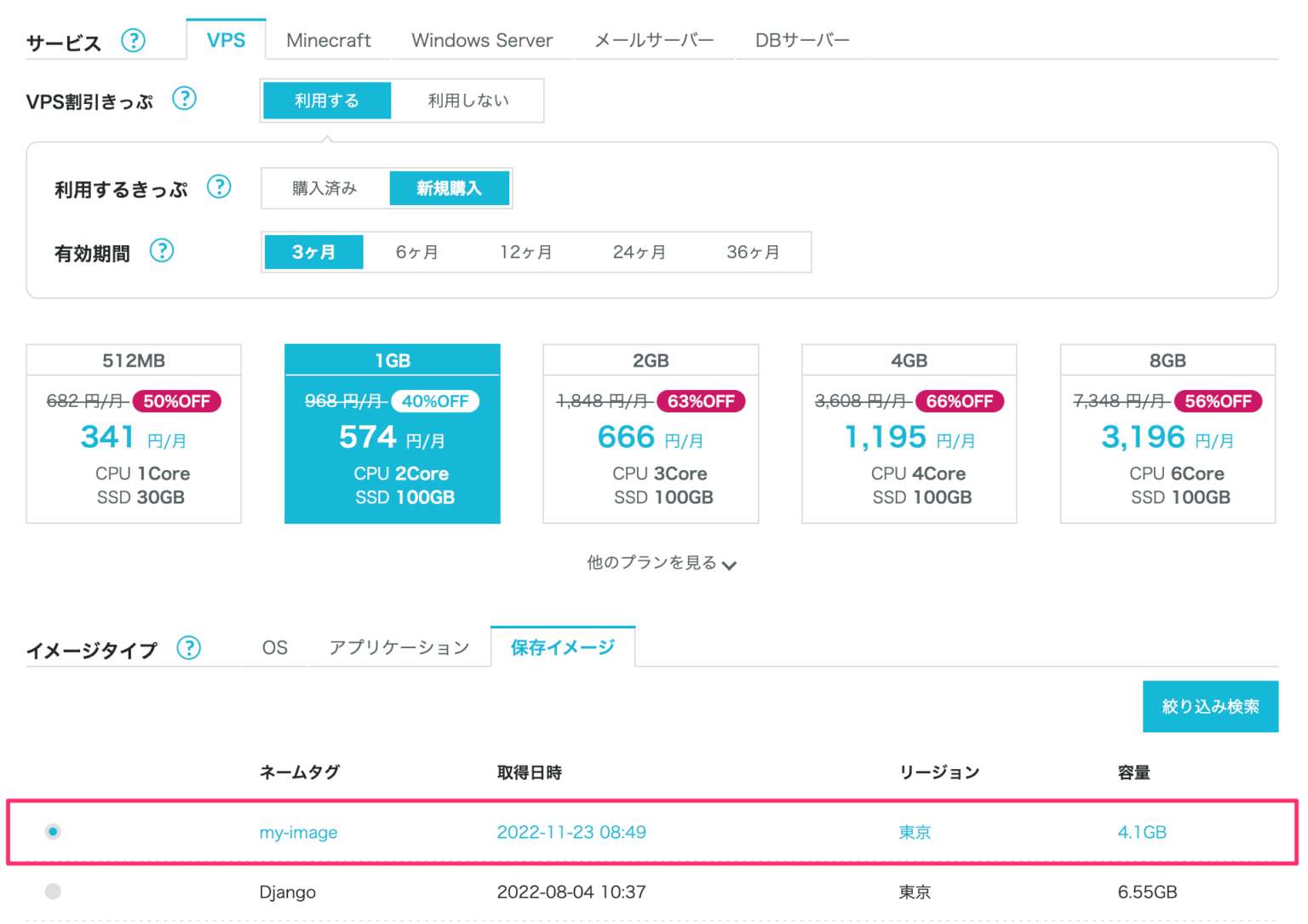Viewport: 1308px width, 924px height.
Task: Click the イメージタイプ help icon
Action: pos(189,648)
